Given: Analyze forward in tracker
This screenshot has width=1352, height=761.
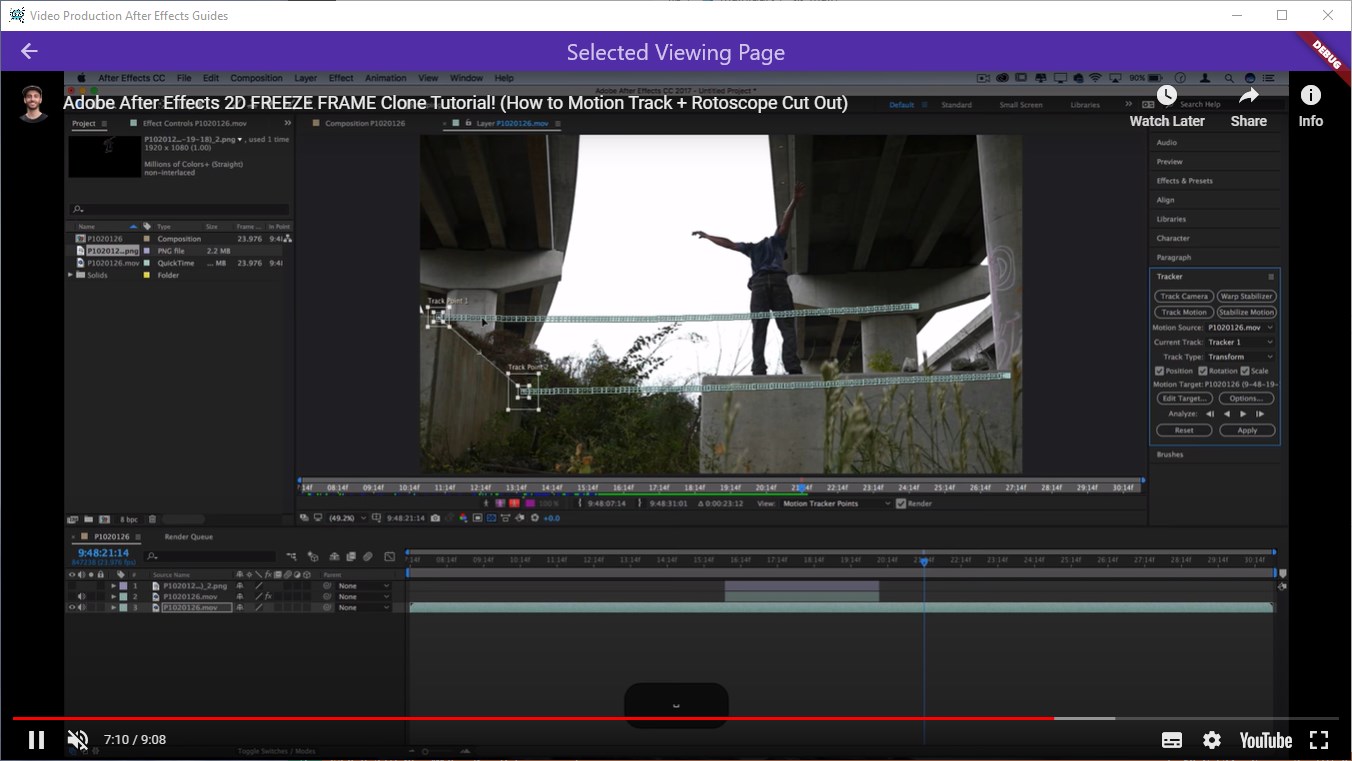Looking at the screenshot, I should (x=1243, y=414).
